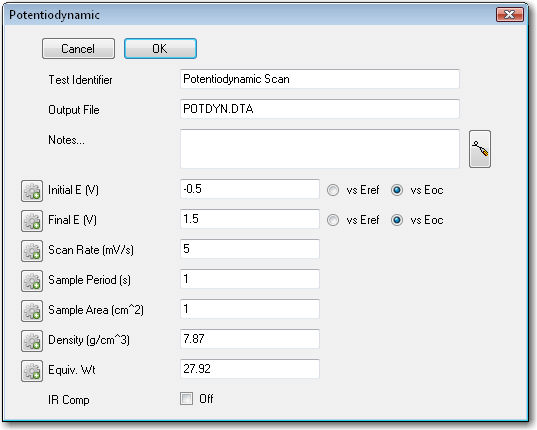
Task: Click the Test Identifier text field
Action: (x=320, y=79)
